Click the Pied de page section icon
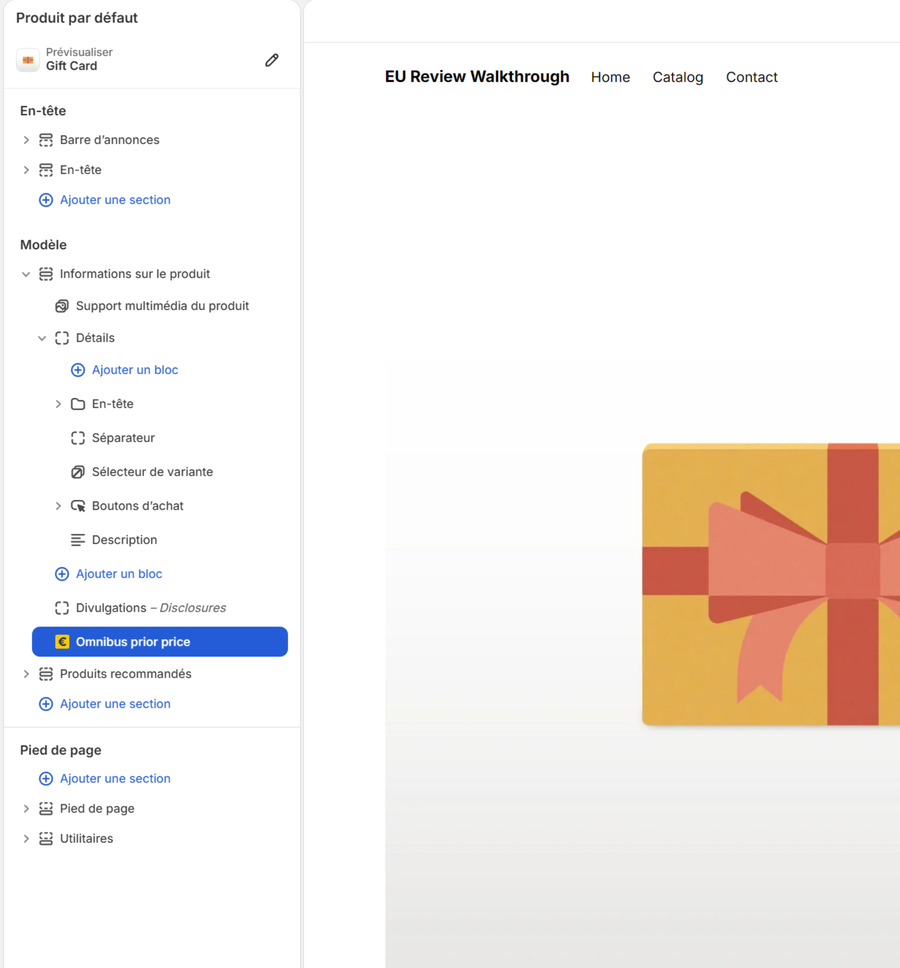This screenshot has width=900, height=968. [46, 809]
